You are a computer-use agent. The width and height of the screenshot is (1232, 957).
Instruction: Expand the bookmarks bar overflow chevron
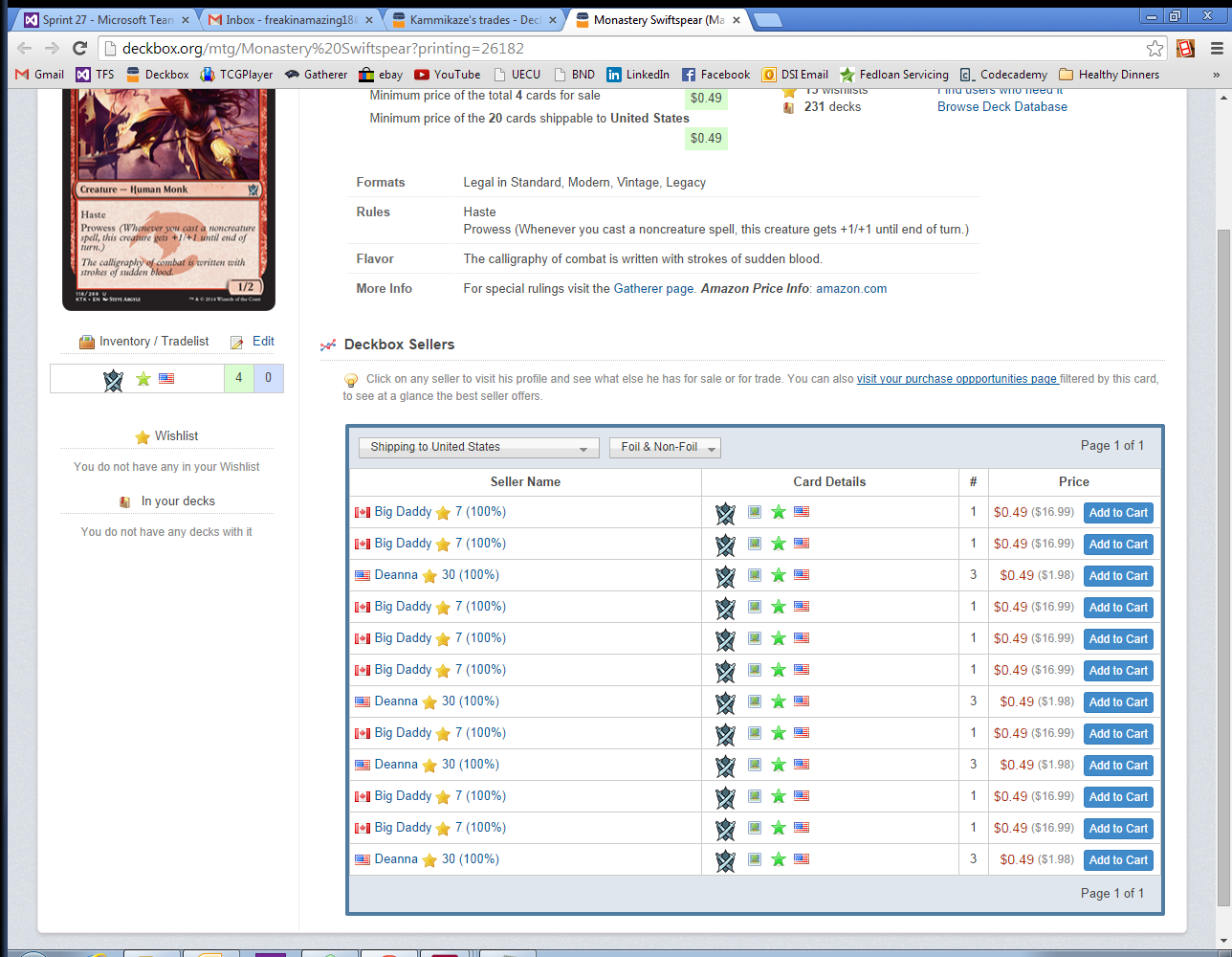pos(1216,75)
